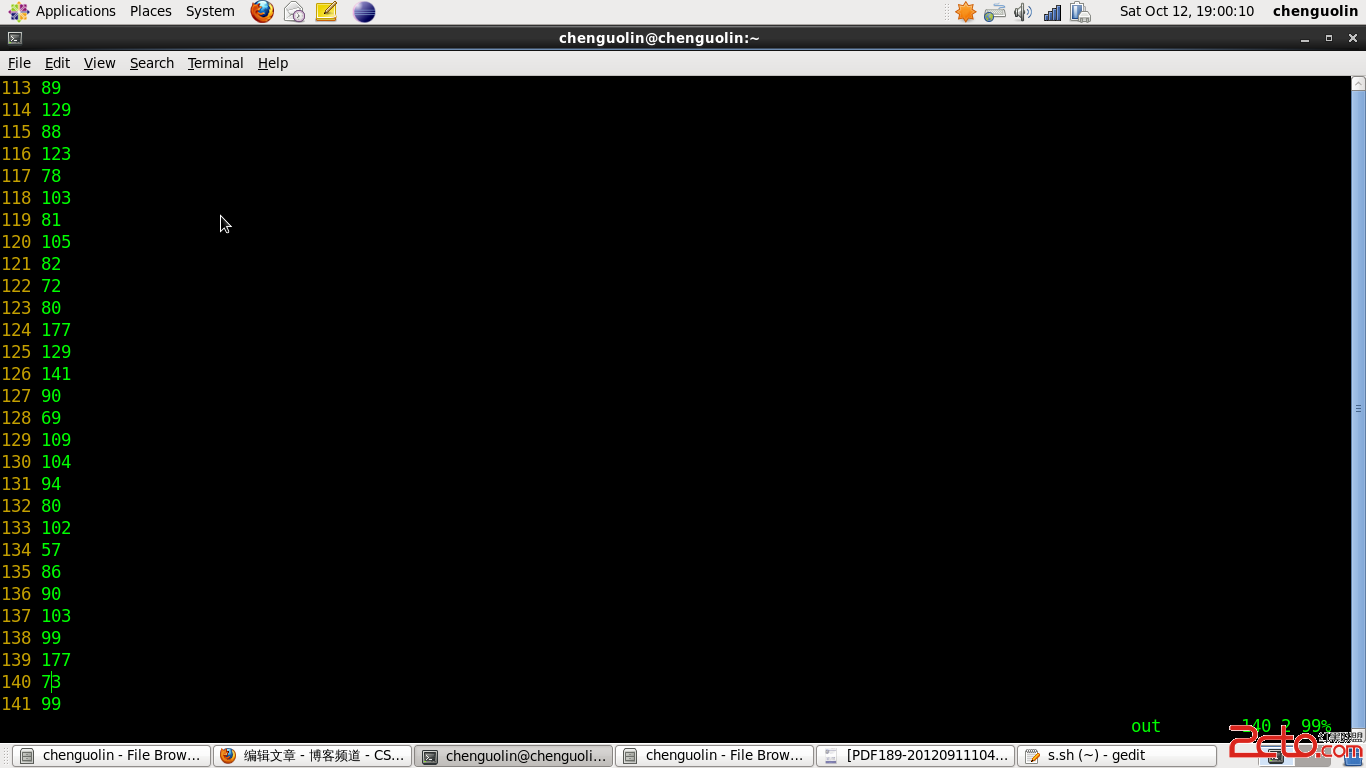Screen dimensions: 1366x768
Task: Click value 94 on line 131
Action: (x=51, y=484)
